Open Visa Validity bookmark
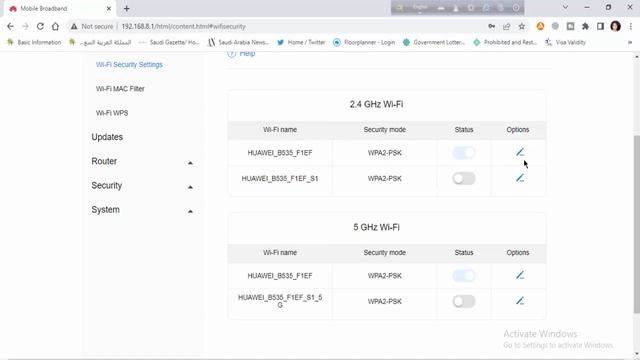This screenshot has width=640, height=360. point(565,42)
